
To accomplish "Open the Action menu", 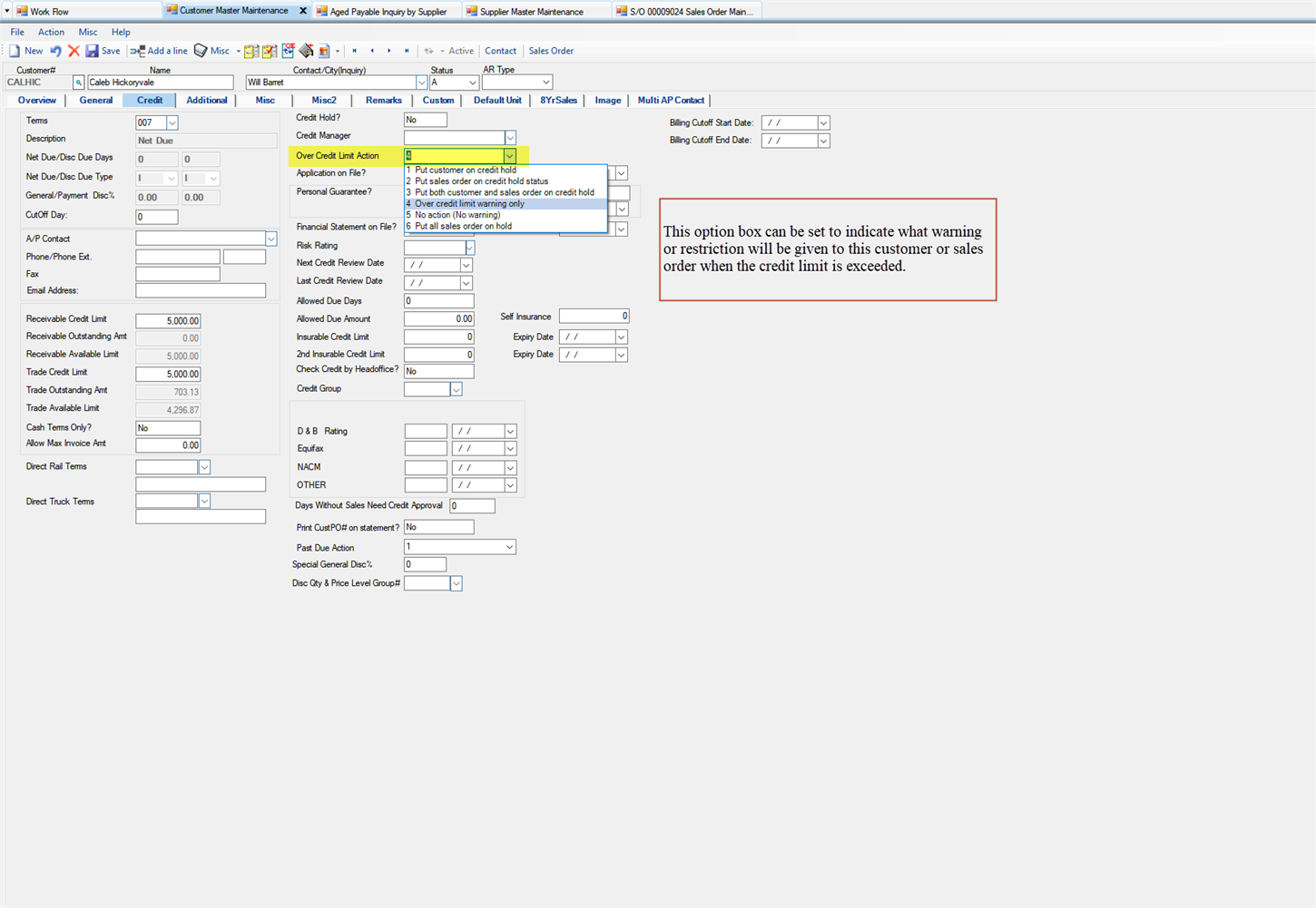I will point(51,31).
